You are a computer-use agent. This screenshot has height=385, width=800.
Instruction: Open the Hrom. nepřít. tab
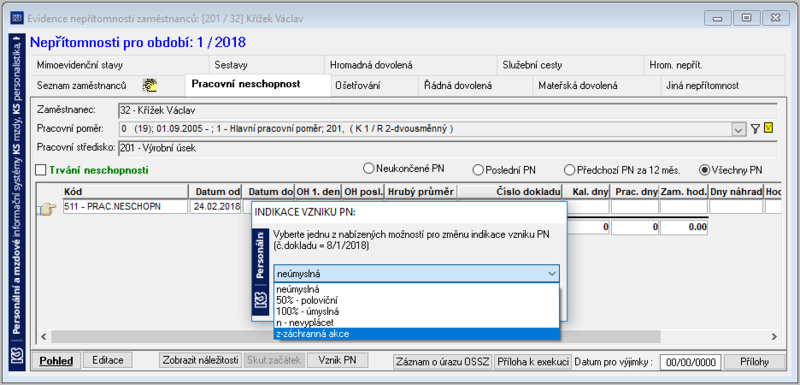714,65
